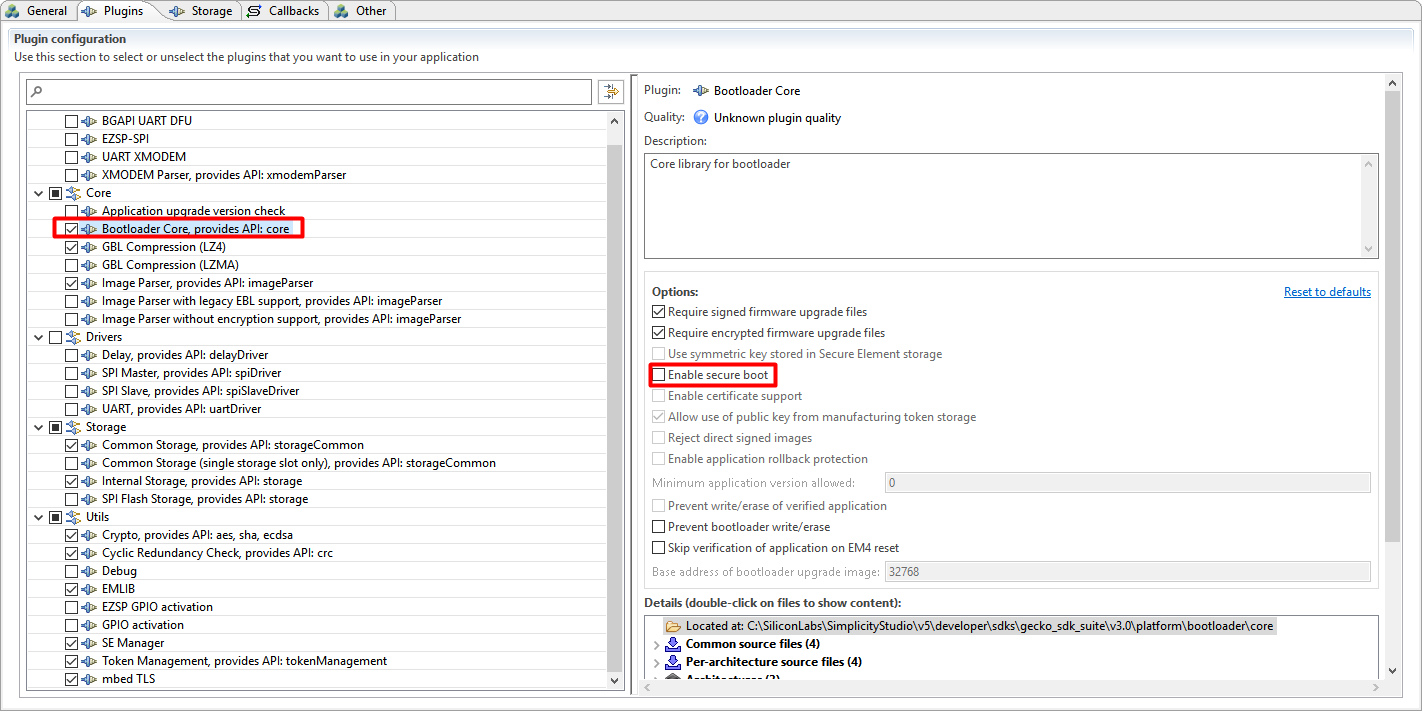Viewport: 1423px width, 712px height.
Task: Expand Common source files (4)
Action: click(x=656, y=644)
